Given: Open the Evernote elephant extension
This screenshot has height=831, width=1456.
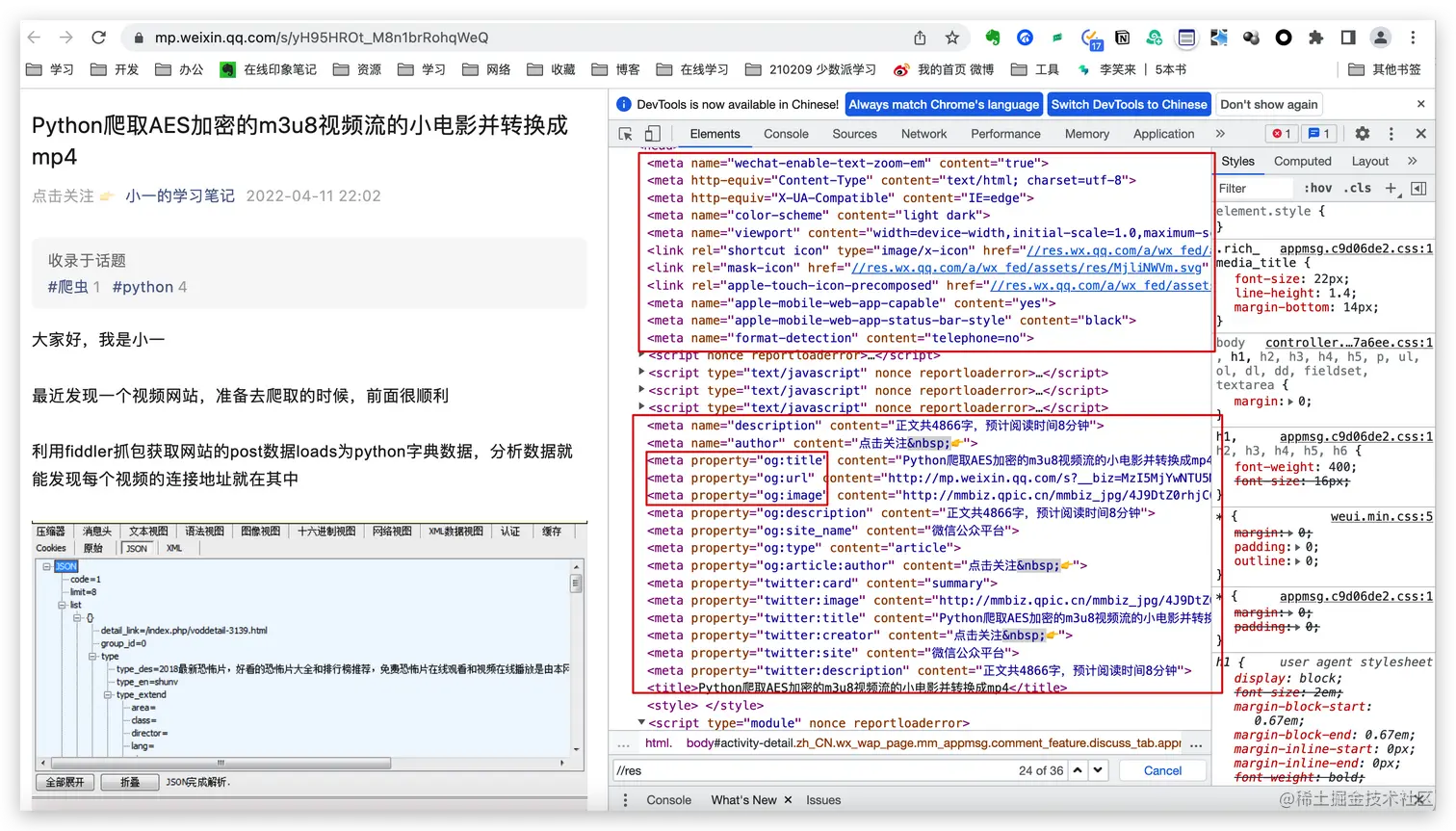Looking at the screenshot, I should [x=993, y=38].
